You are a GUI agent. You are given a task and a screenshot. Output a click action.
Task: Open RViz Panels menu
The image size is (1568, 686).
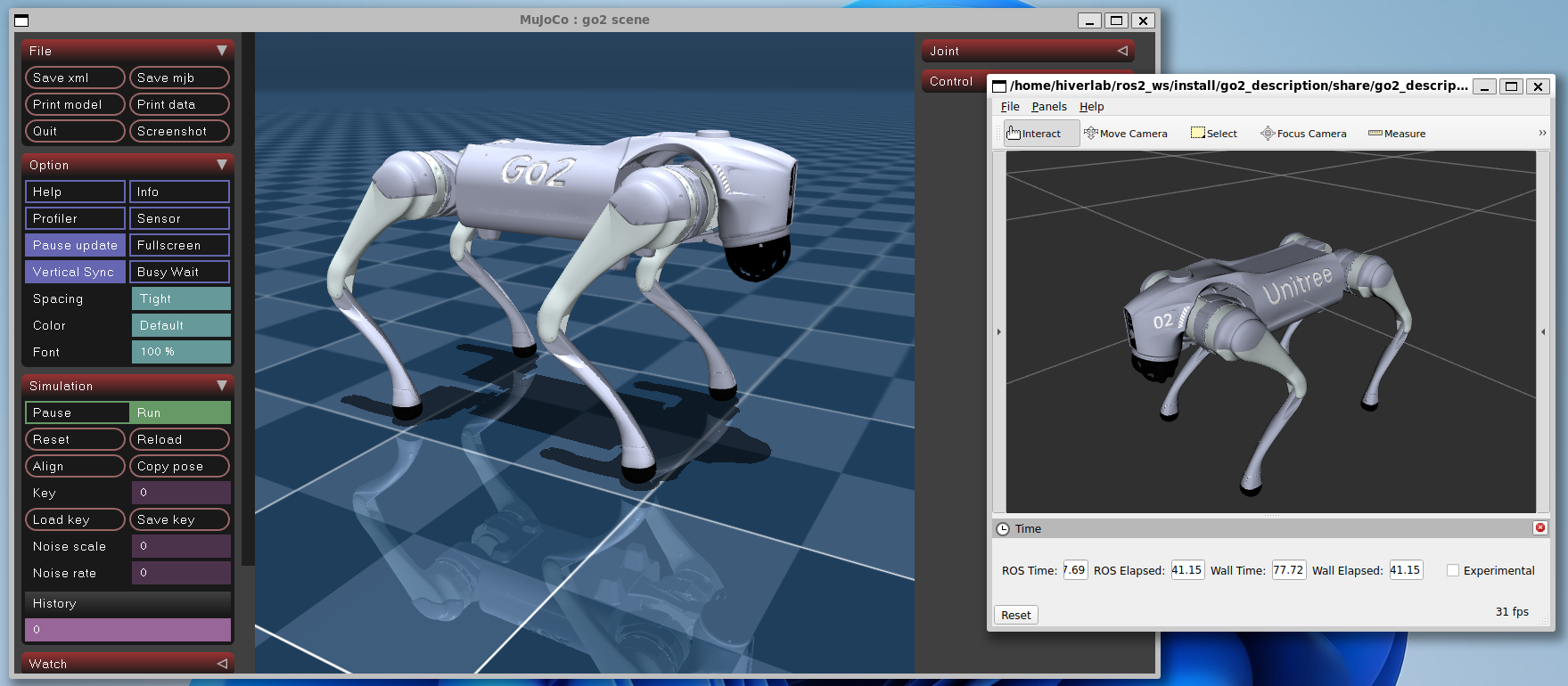coord(1049,106)
